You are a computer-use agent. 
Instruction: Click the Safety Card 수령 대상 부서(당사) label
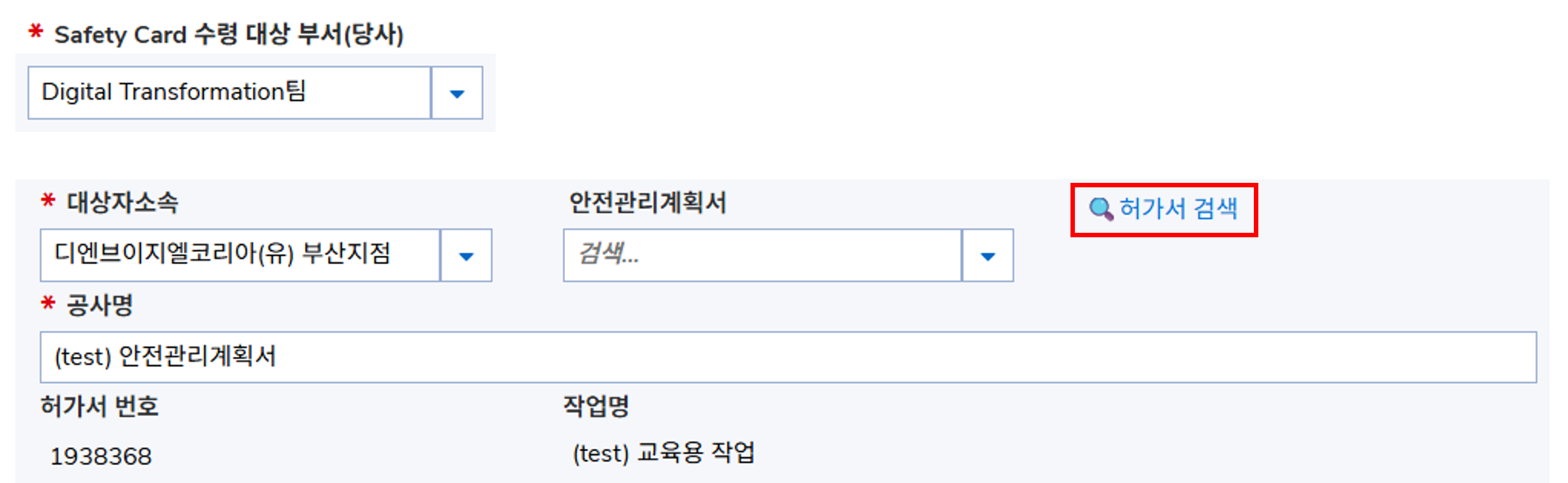pyautogui.click(x=229, y=35)
